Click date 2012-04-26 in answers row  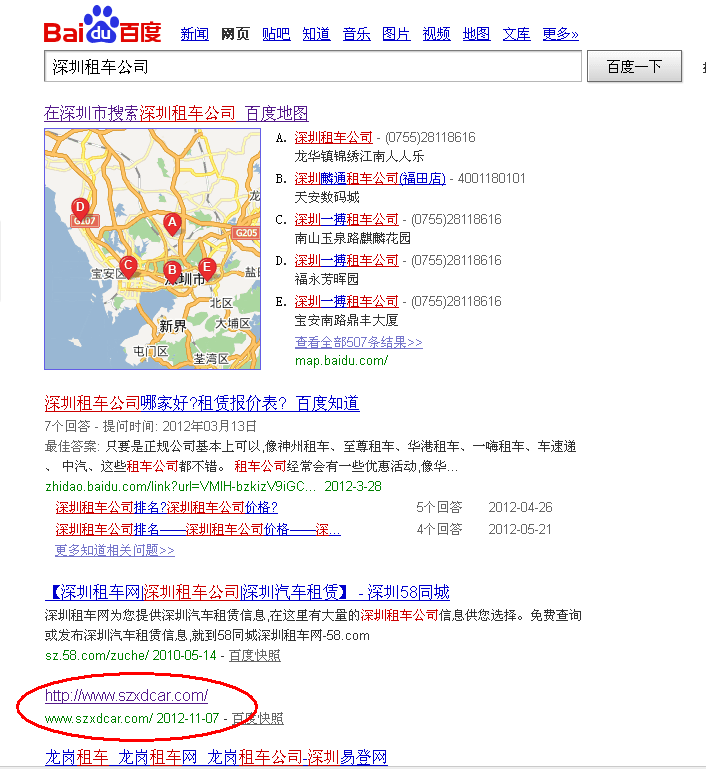(x=520, y=507)
